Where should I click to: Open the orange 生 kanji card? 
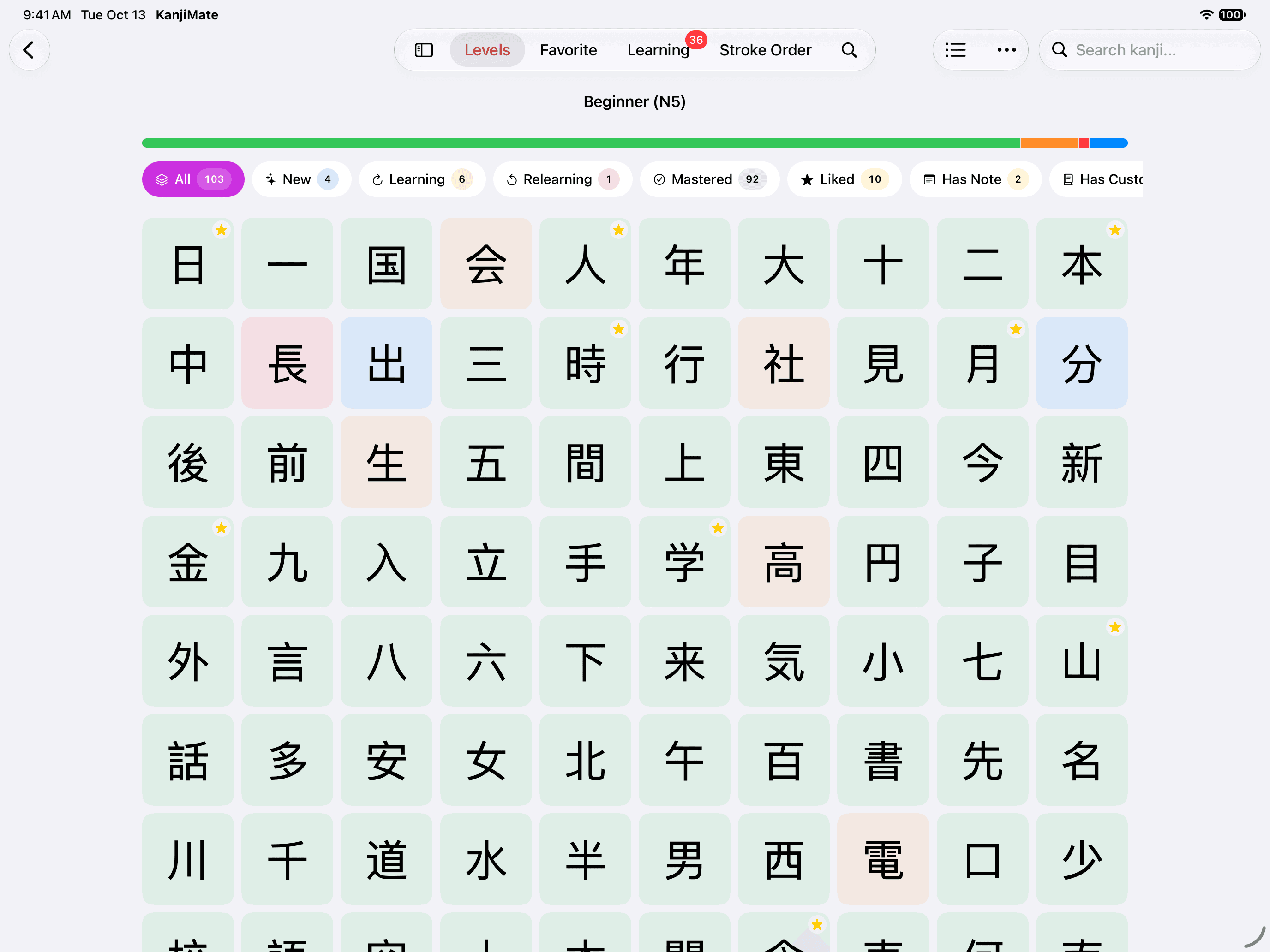pyautogui.click(x=386, y=462)
